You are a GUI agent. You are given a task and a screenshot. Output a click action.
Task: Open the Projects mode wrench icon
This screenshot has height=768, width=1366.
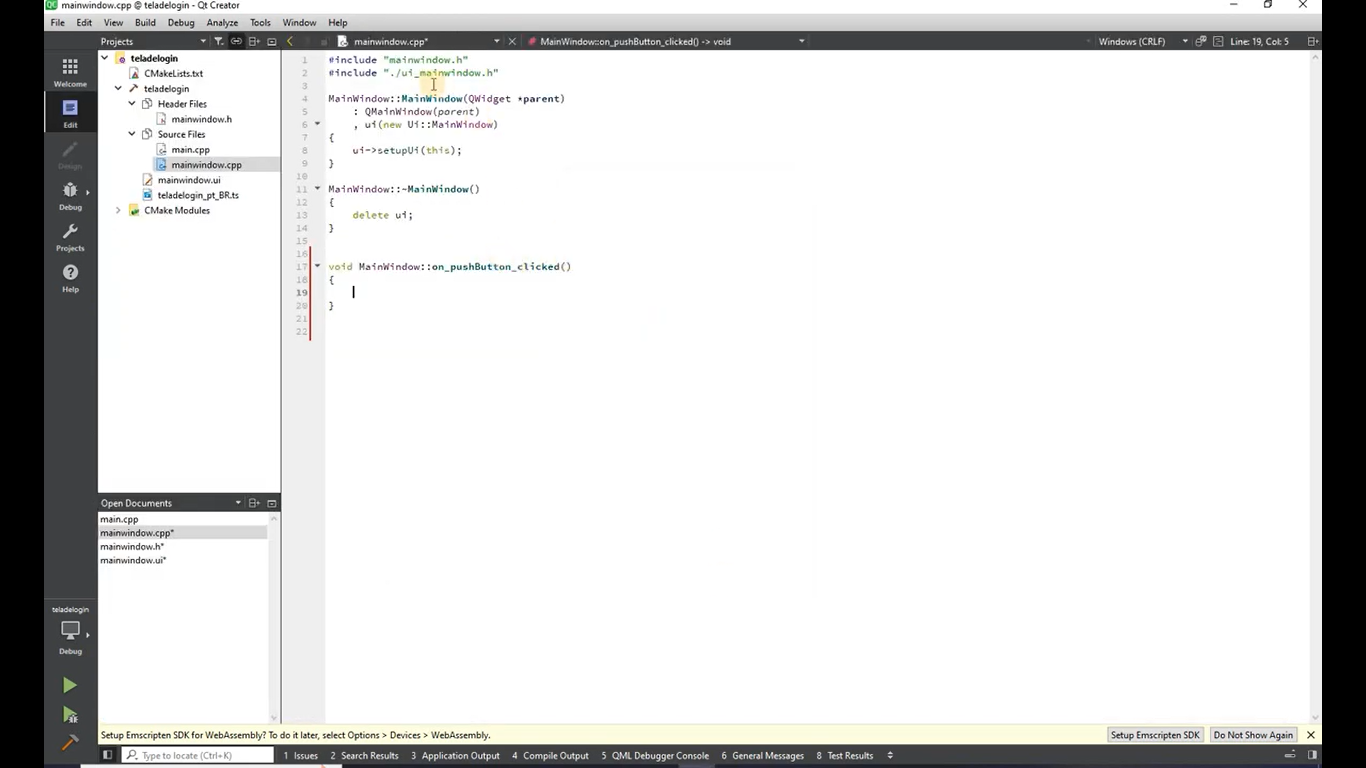70,236
